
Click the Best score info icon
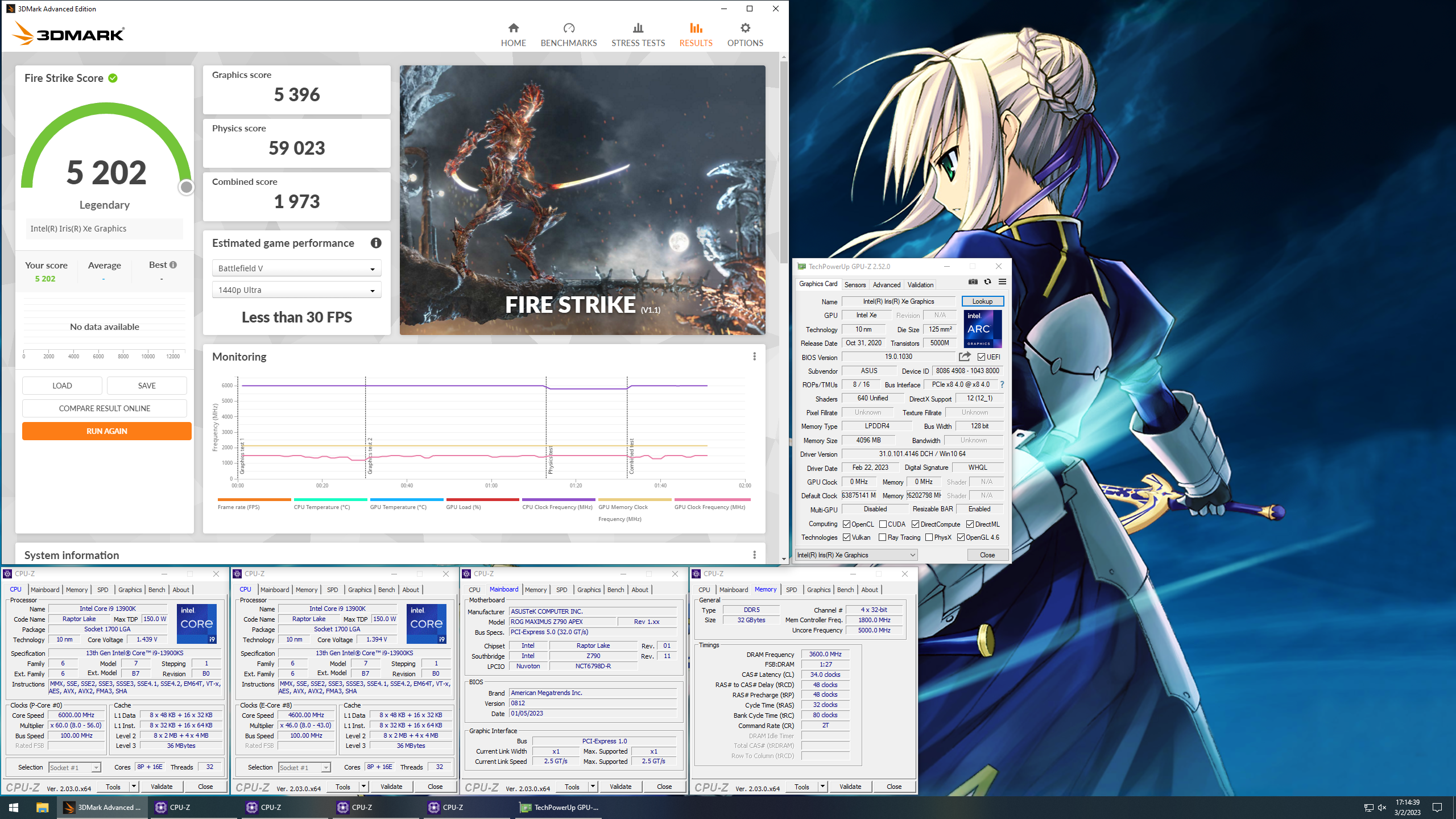pyautogui.click(x=173, y=264)
